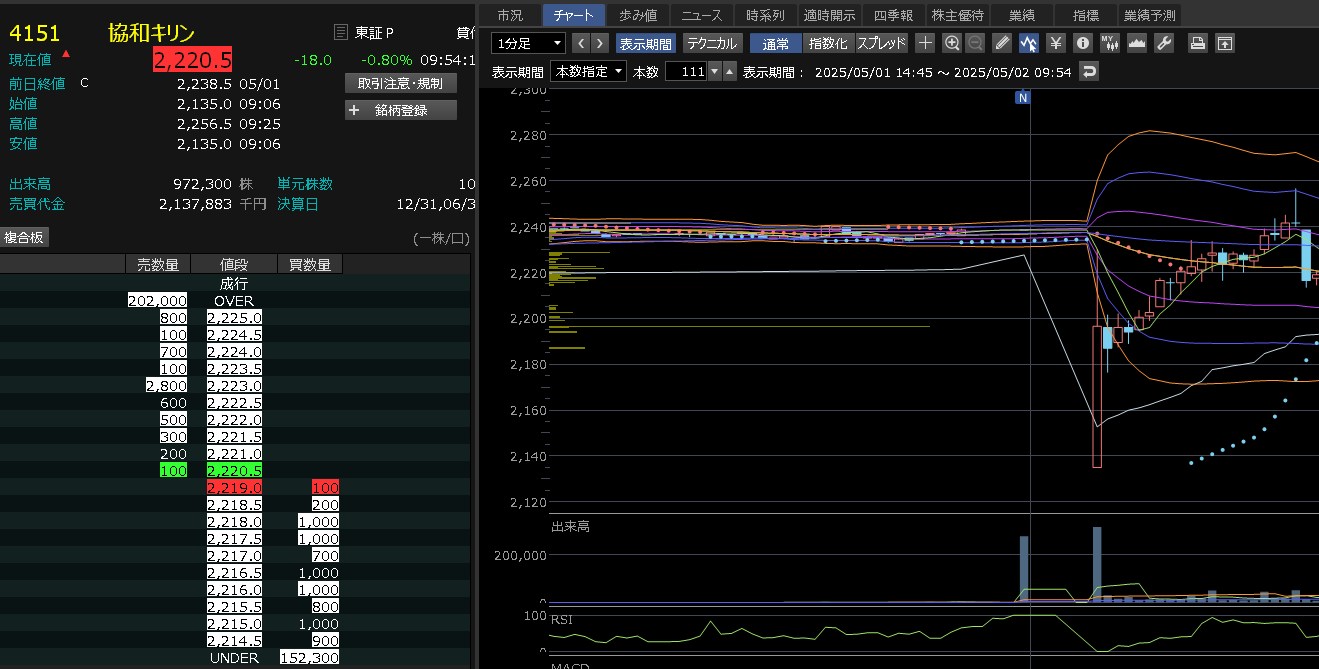Zoom in on the chart with magnifier plus
Screen dimensions: 1319x669
(952, 43)
